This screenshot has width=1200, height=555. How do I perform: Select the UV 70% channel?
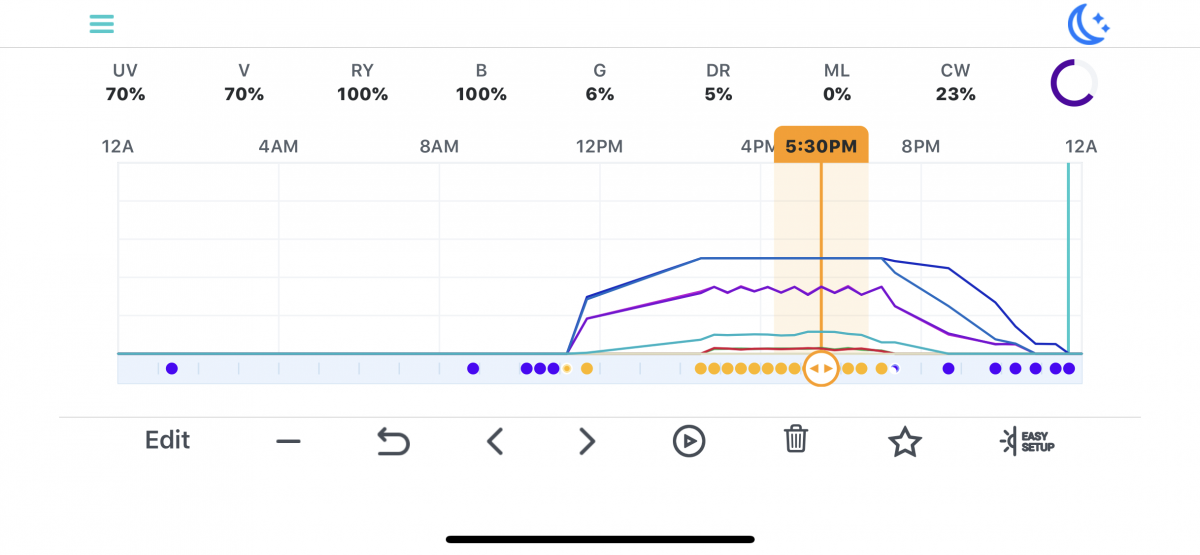tap(125, 83)
